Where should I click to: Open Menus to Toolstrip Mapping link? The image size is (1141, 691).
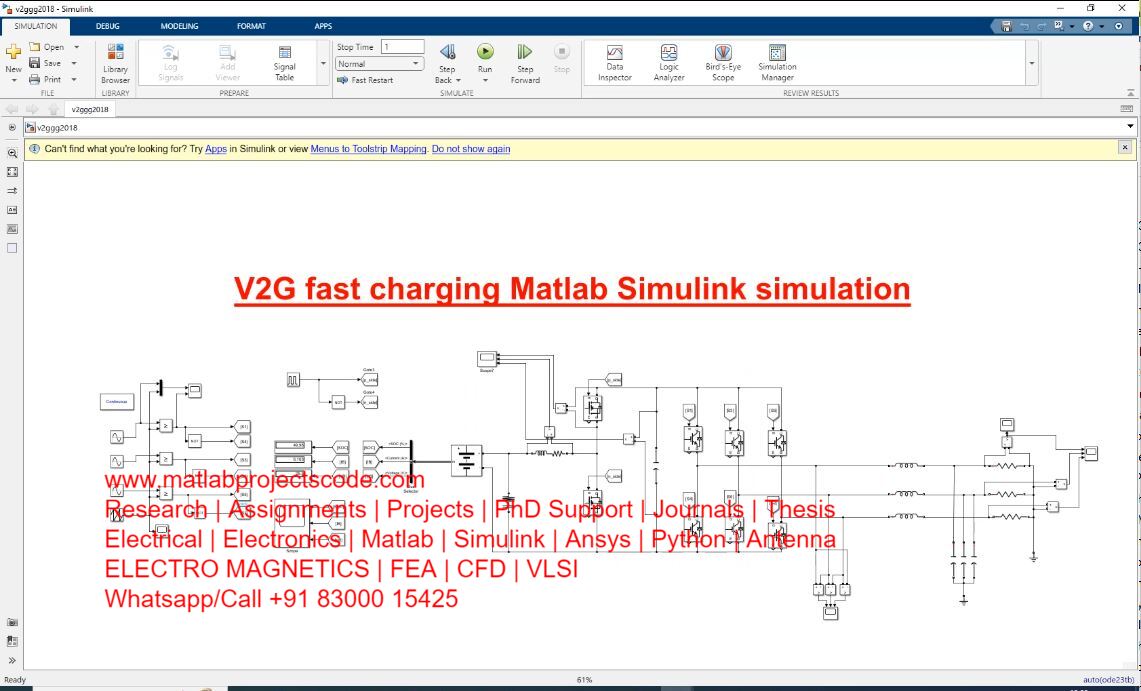pos(368,149)
